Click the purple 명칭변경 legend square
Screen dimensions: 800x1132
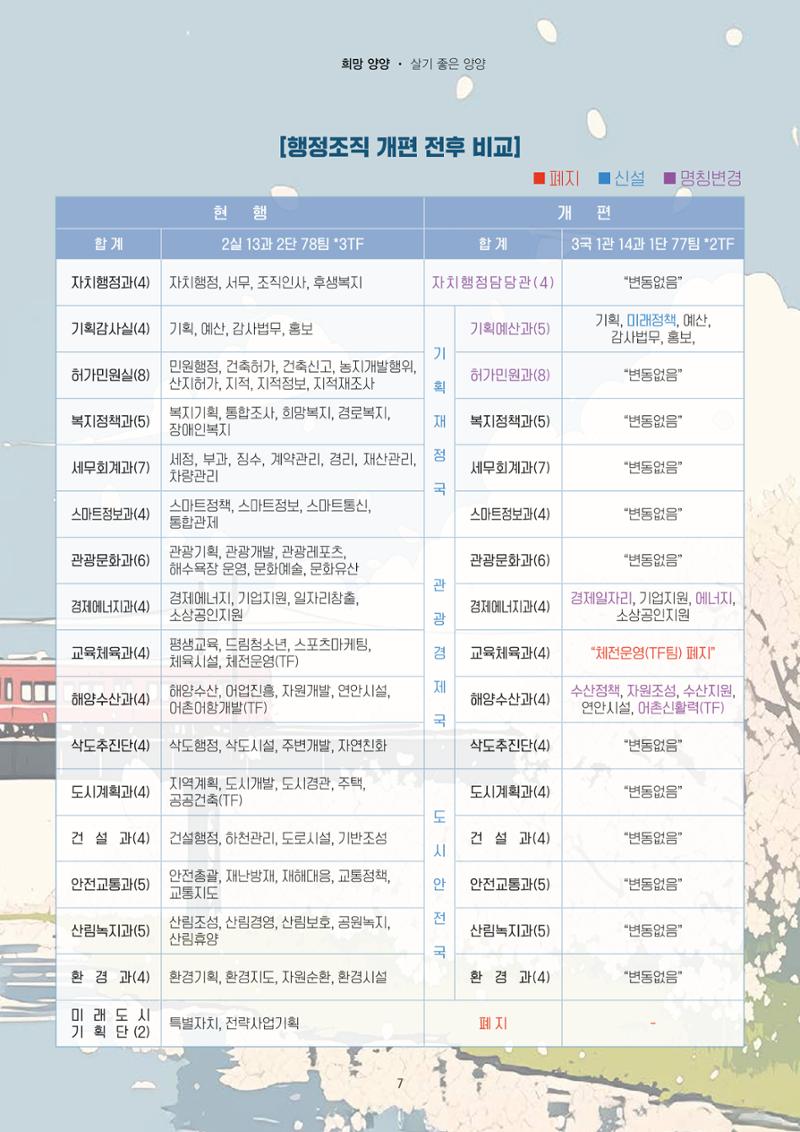(x=669, y=178)
